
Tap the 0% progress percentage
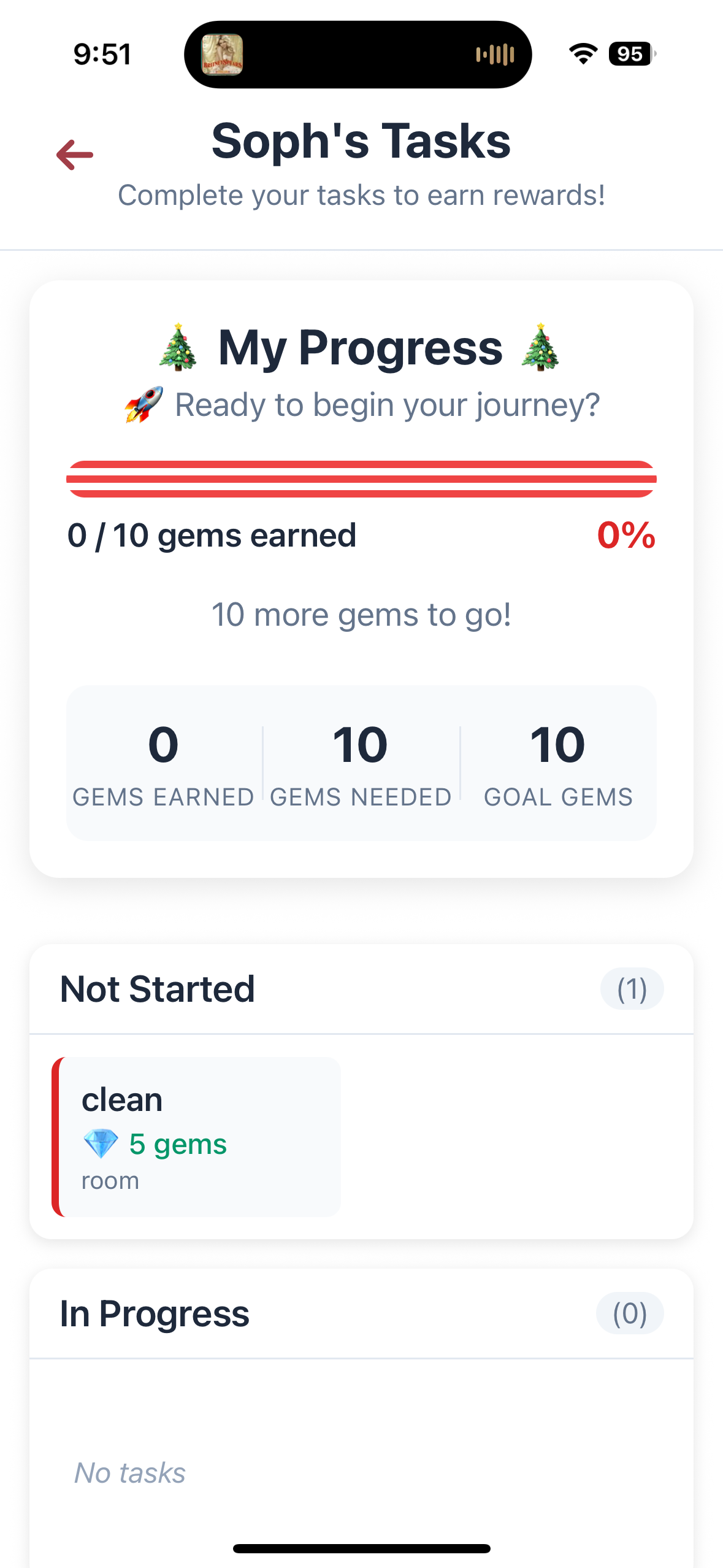(626, 535)
